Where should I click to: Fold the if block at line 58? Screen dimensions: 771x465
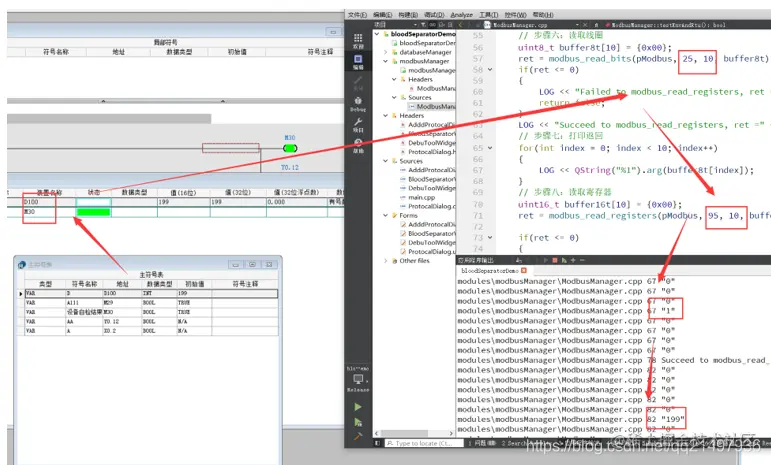click(x=490, y=70)
